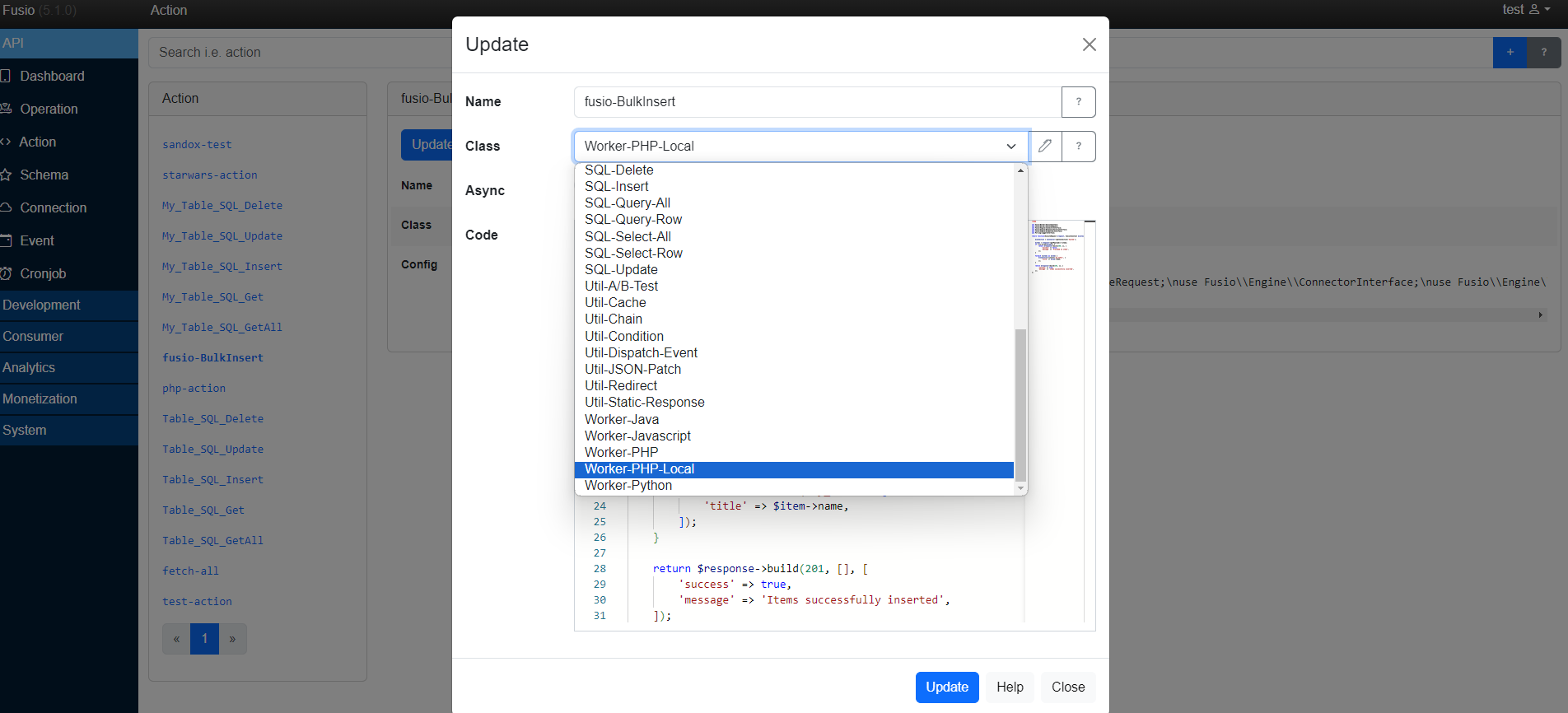Click next page double-arrow
1568x713 pixels.
point(232,638)
